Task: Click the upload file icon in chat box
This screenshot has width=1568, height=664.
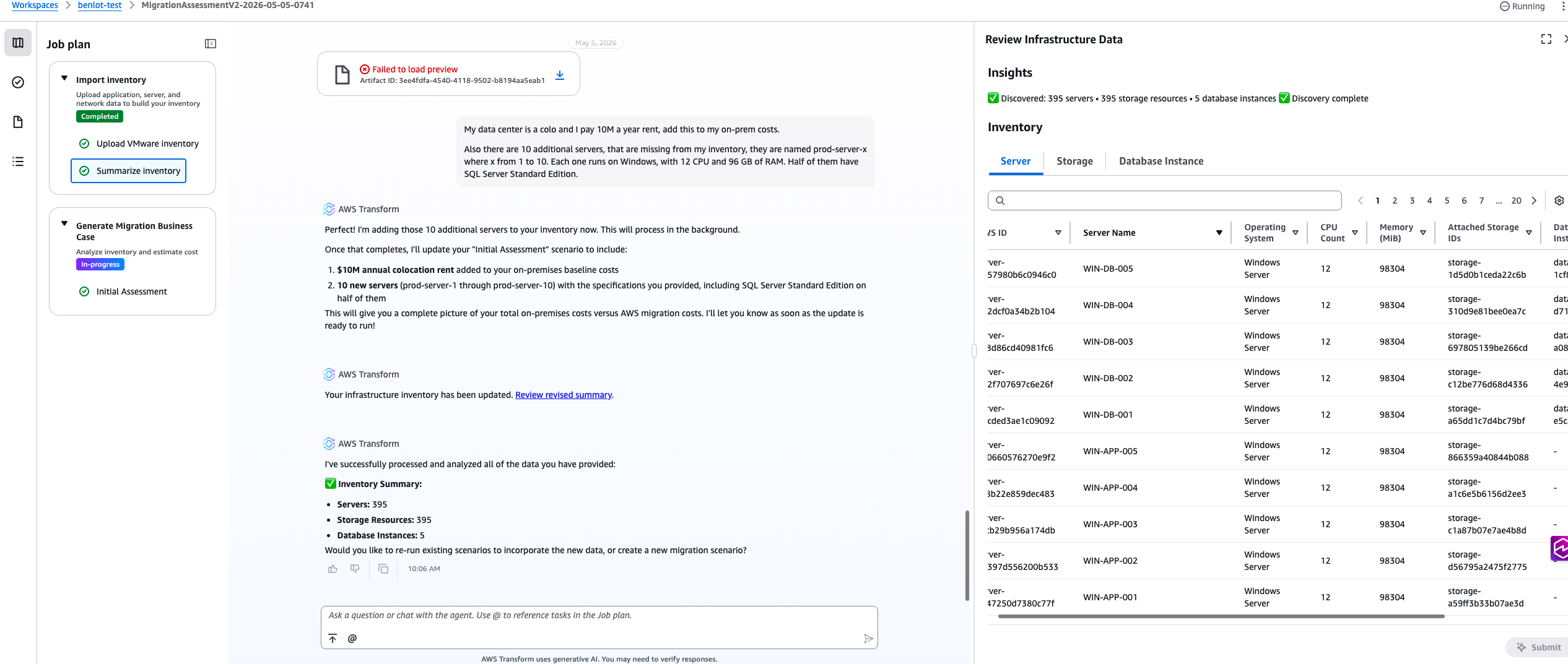Action: pyautogui.click(x=333, y=638)
